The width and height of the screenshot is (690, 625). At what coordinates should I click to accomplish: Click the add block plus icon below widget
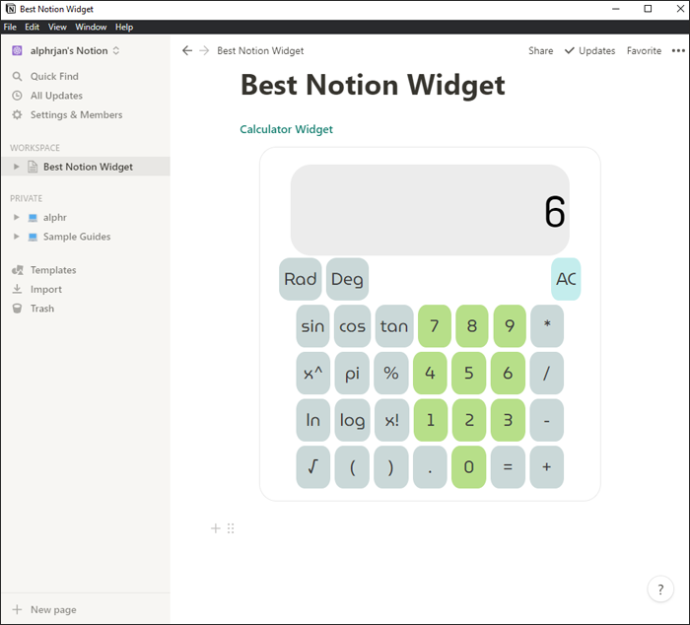(216, 528)
